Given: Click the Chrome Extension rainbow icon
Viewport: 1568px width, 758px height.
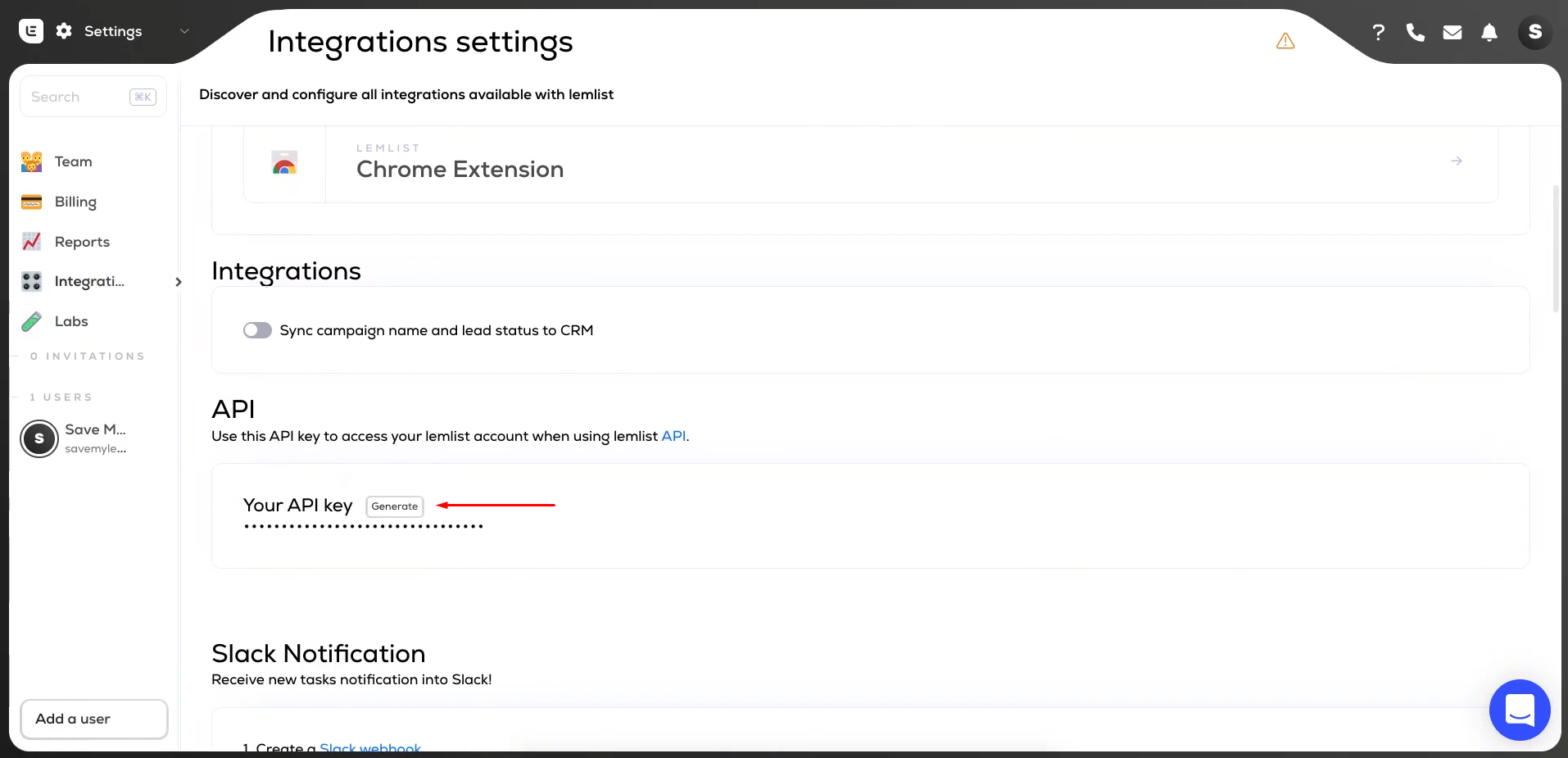Looking at the screenshot, I should click(x=284, y=163).
